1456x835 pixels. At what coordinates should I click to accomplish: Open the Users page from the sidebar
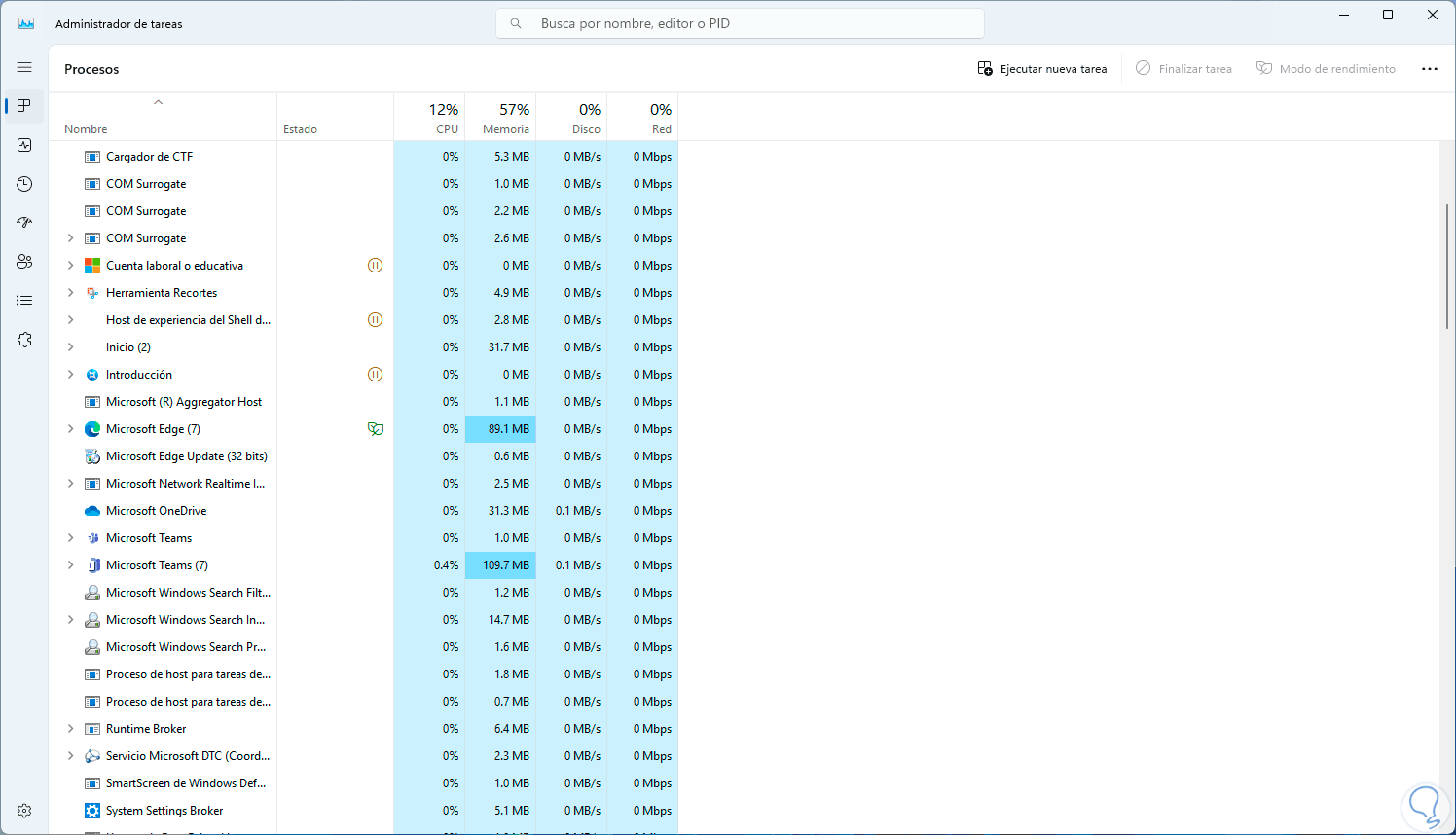[x=24, y=262]
